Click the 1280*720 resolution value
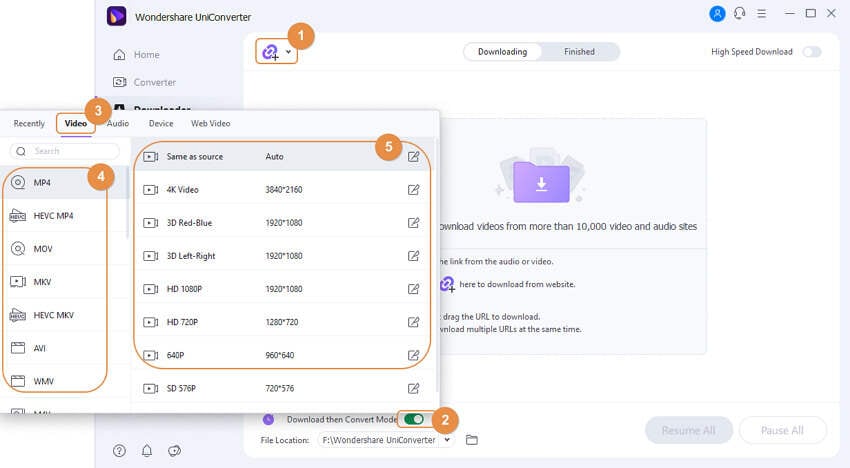Image resolution: width=850 pixels, height=468 pixels. tap(282, 322)
